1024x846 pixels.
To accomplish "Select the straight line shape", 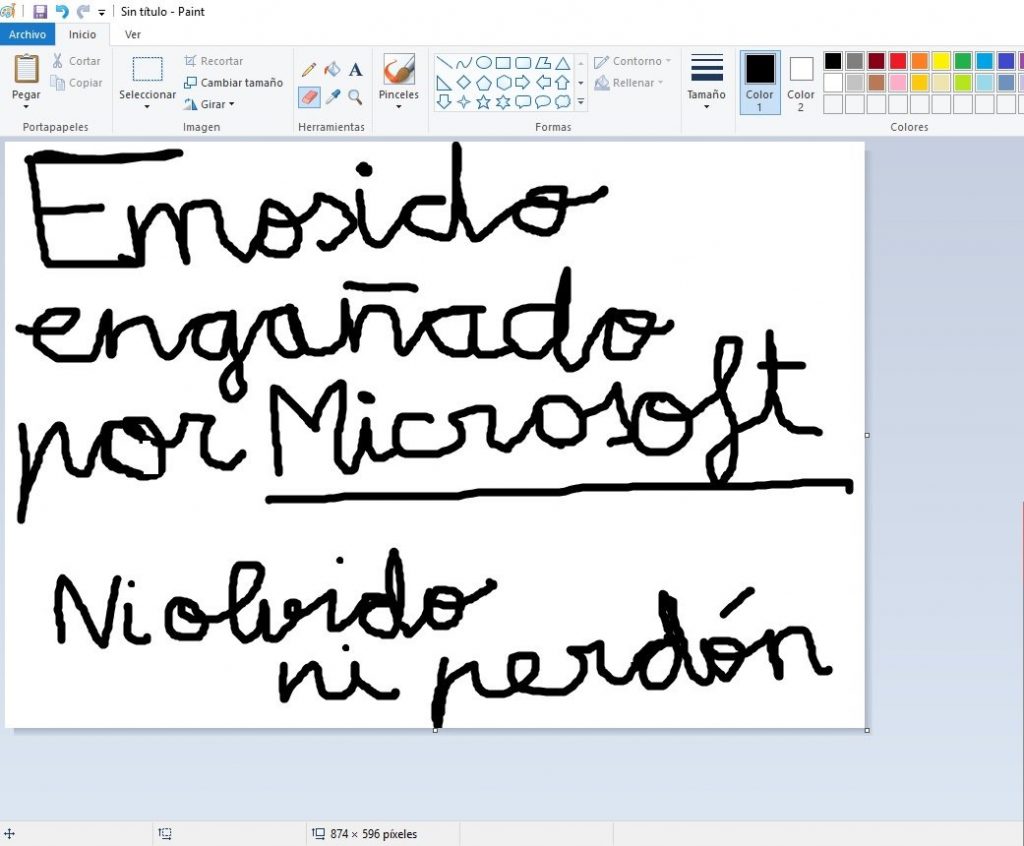I will [x=444, y=63].
